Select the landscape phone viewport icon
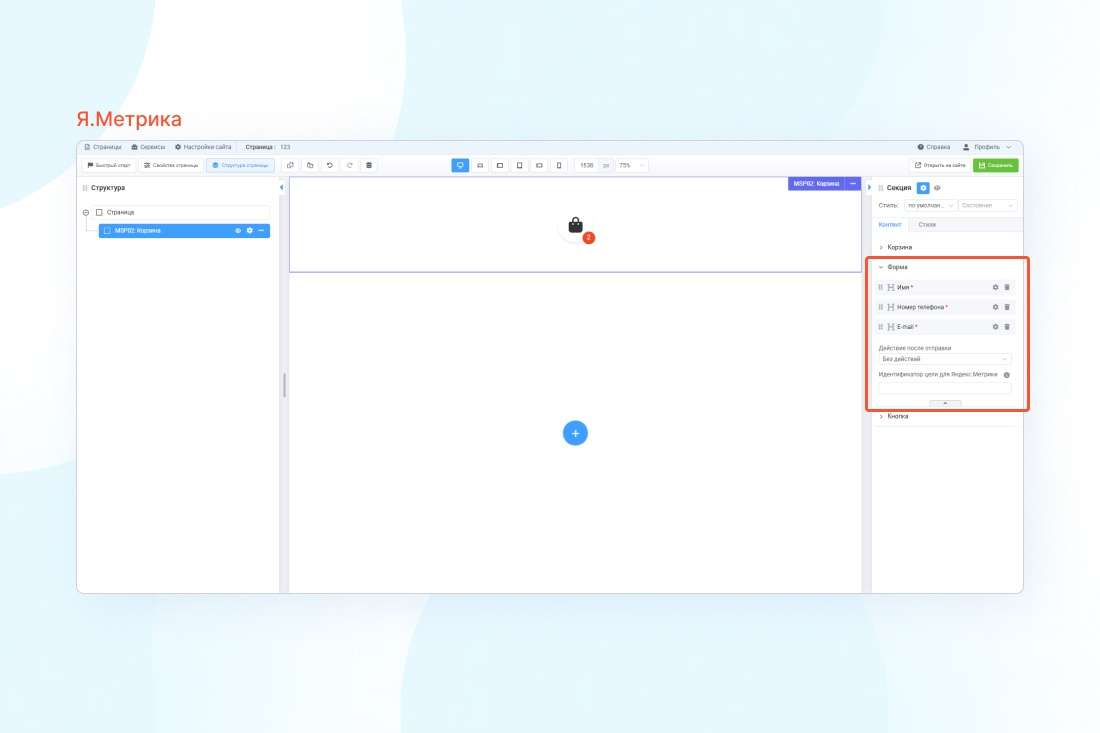Viewport: 1100px width, 733px height. click(539, 166)
